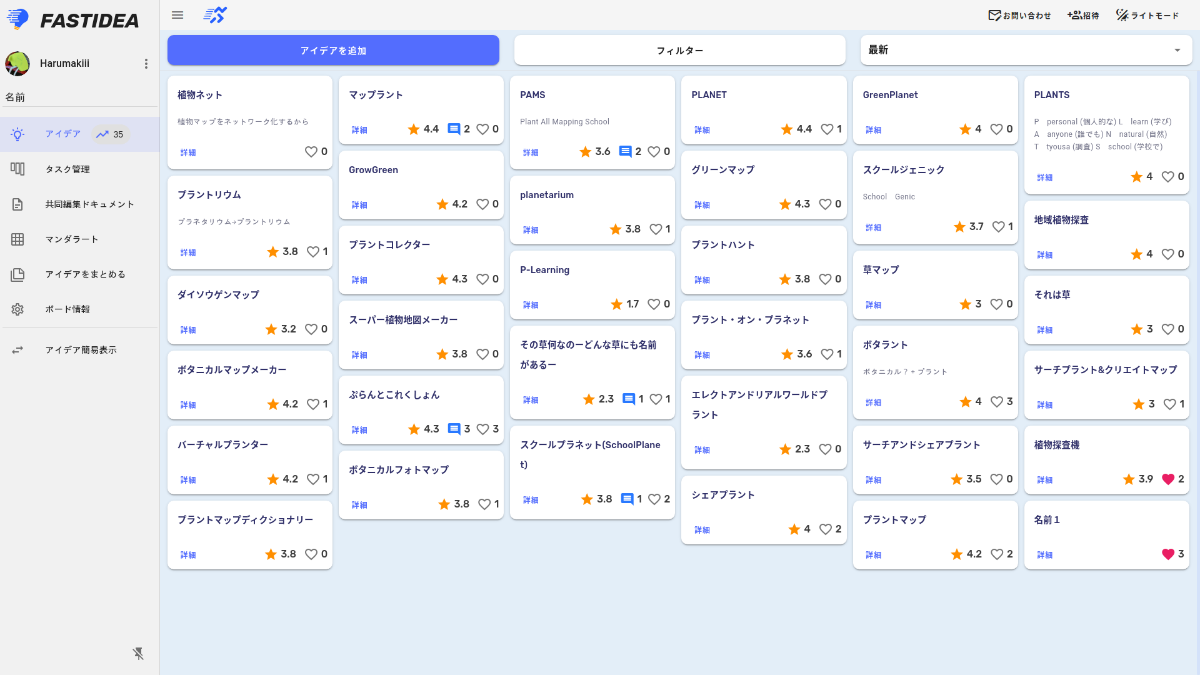Viewport: 1200px width, 675px height.
Task: Click comment icon on マップラント card
Action: click(x=454, y=129)
